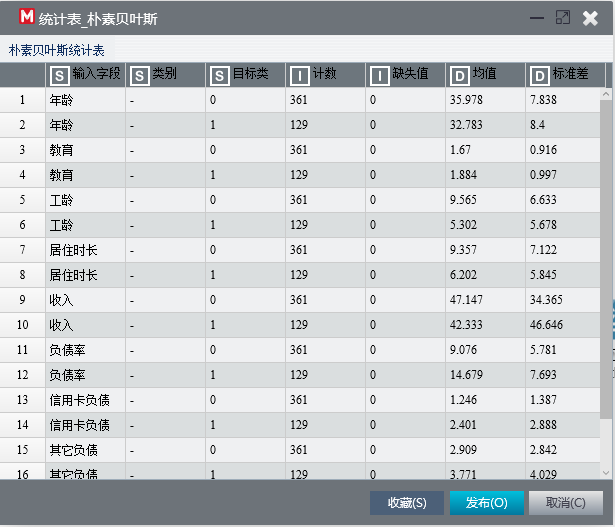
Task: Click the I type icon of 缺失值 column
Action: point(379,76)
